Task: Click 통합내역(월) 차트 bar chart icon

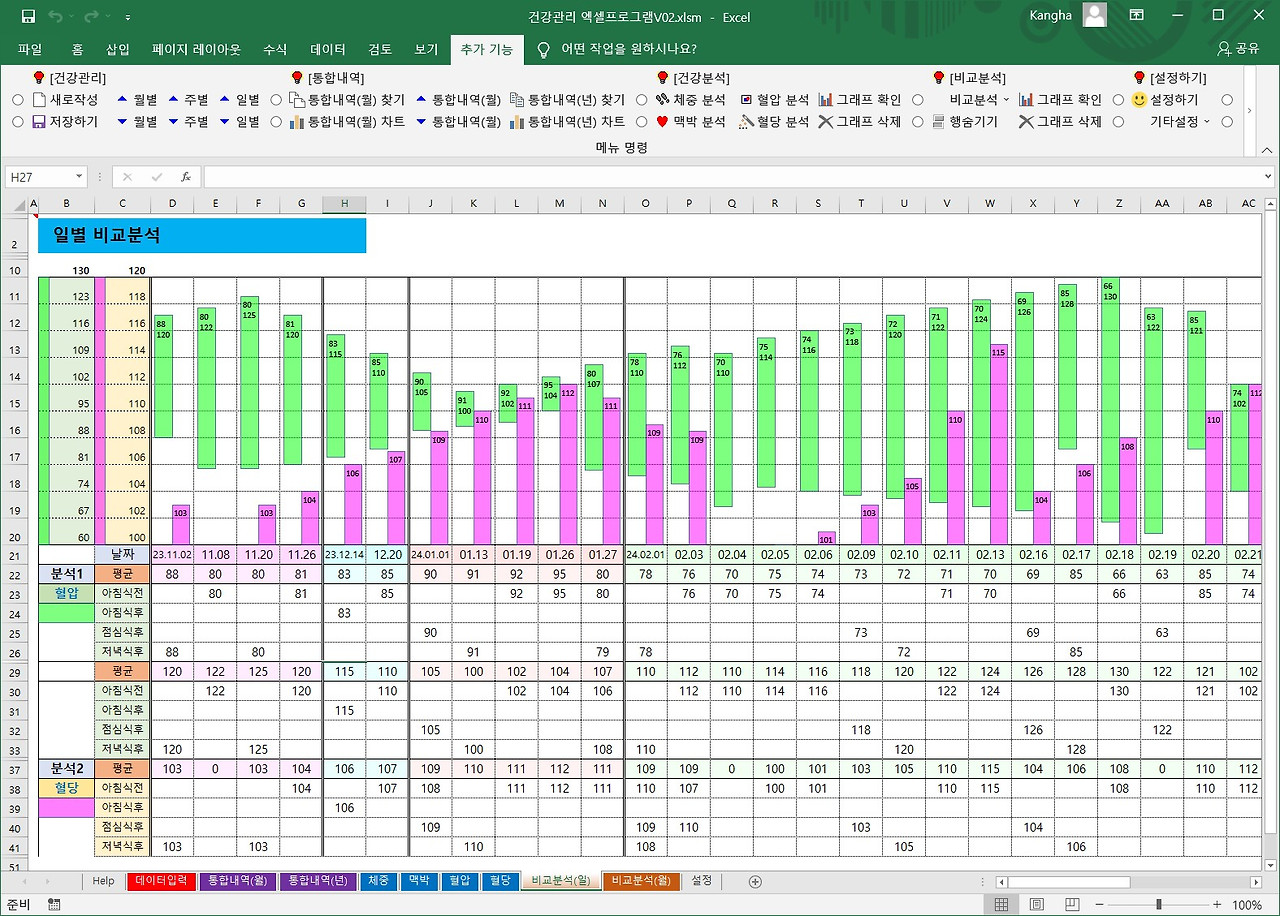Action: (297, 122)
